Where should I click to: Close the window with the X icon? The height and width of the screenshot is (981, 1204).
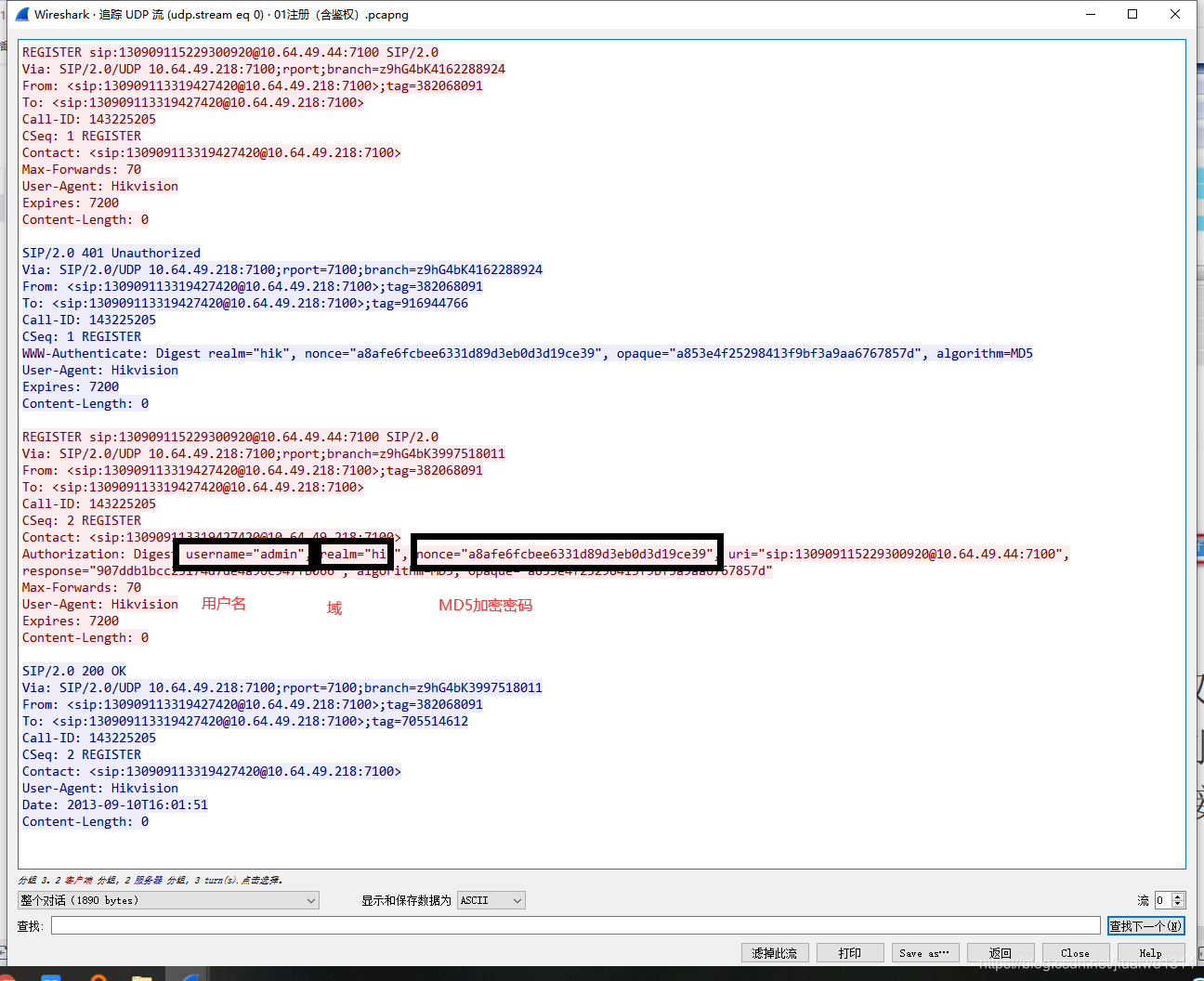click(1175, 14)
